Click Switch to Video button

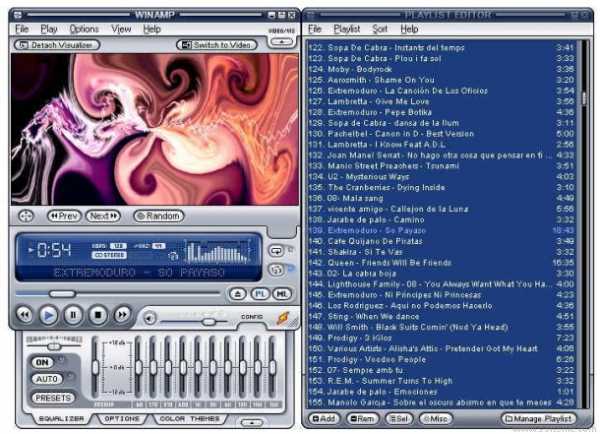point(217,45)
